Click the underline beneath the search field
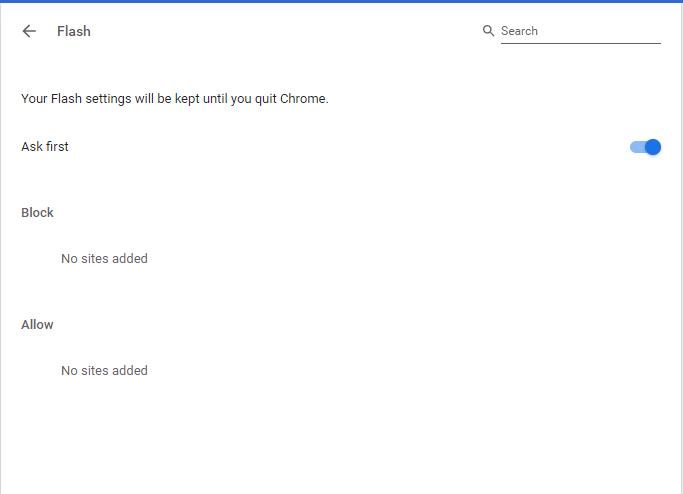 [x=580, y=43]
